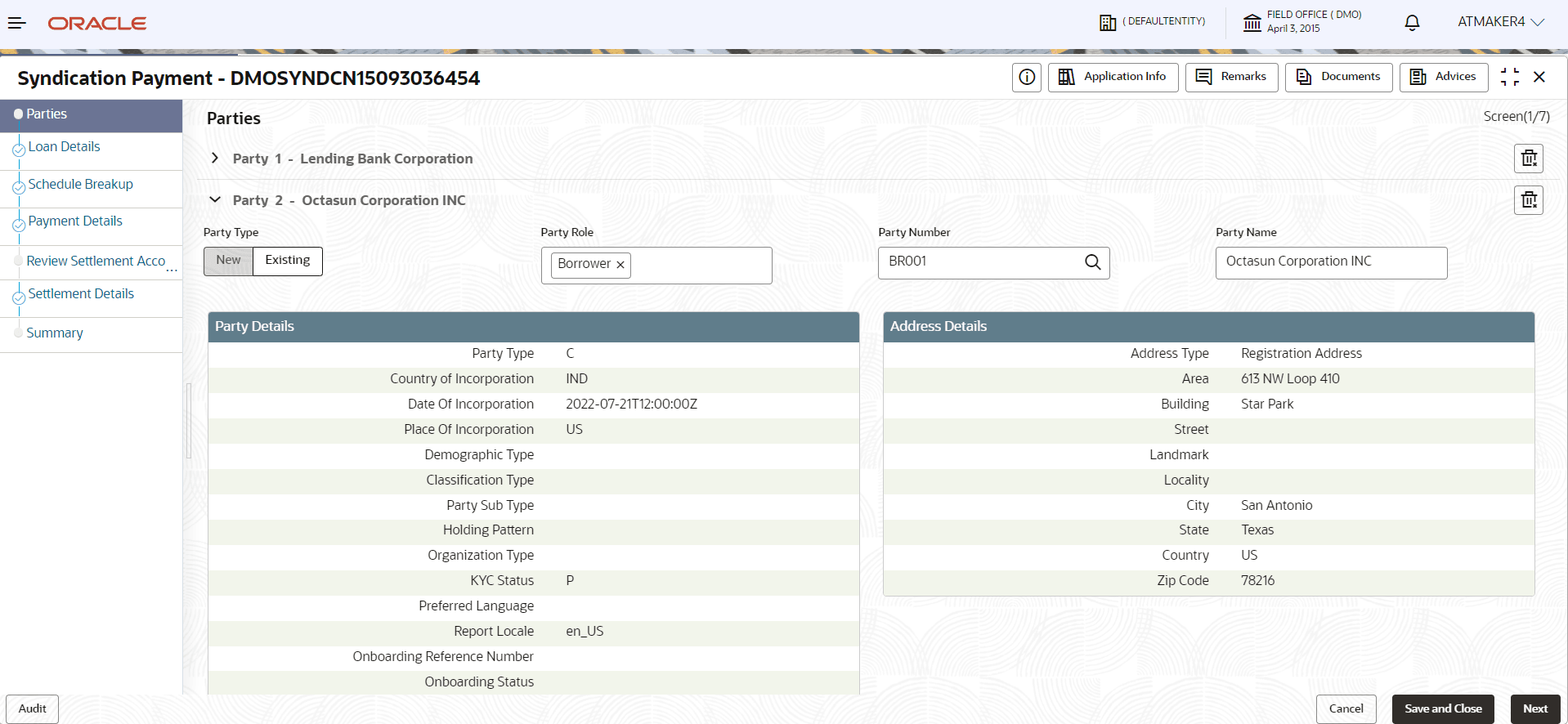This screenshot has width=1568, height=724.
Task: Click the Party Role selection field
Action: coord(656,266)
